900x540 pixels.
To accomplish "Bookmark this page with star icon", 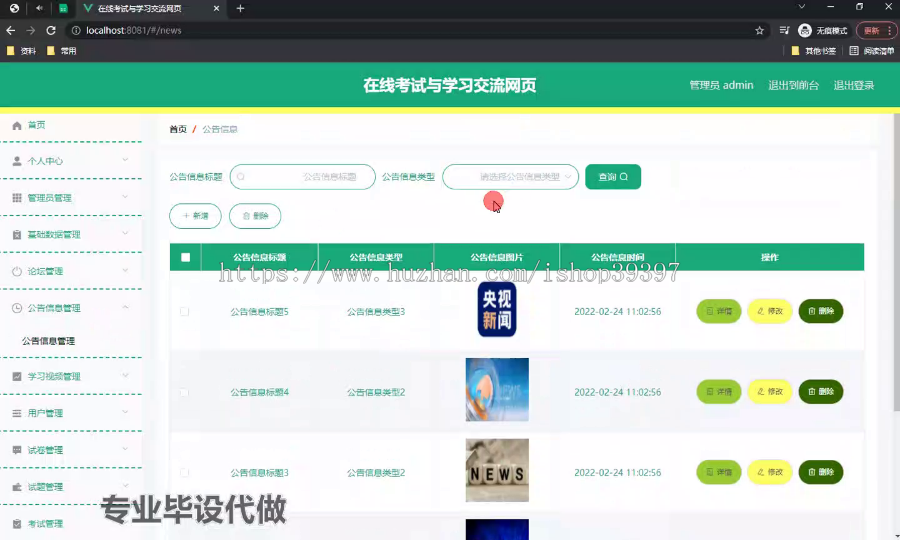I will [759, 30].
